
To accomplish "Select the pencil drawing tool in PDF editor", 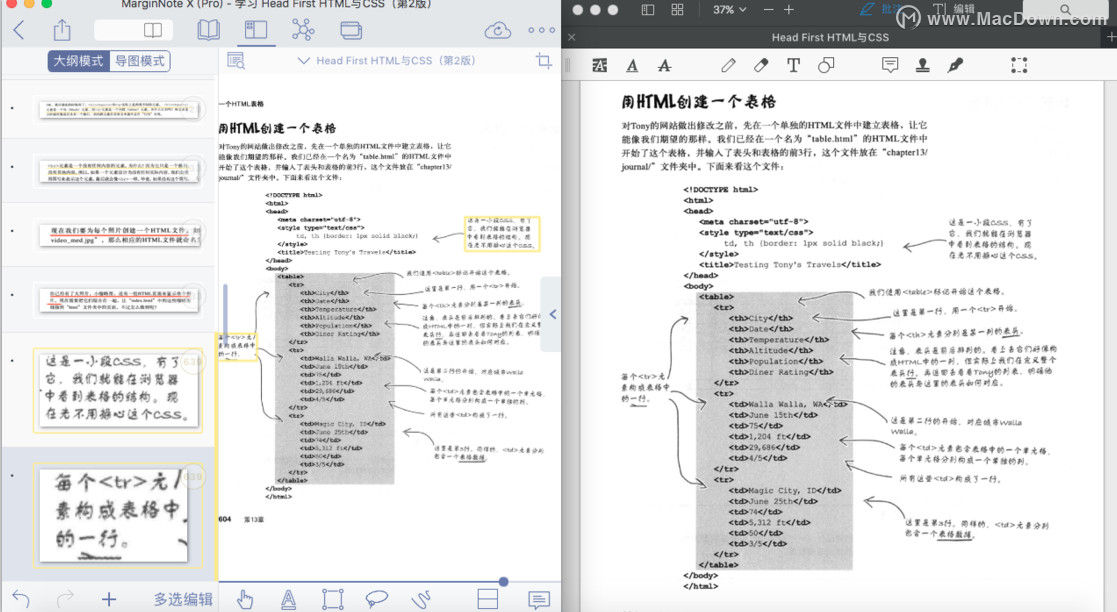I will point(728,66).
